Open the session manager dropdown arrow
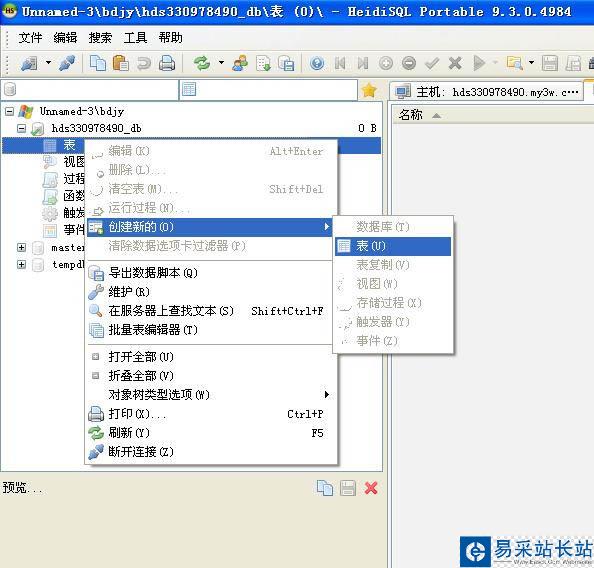Screen dimensions: 594x568 [x=48, y=63]
